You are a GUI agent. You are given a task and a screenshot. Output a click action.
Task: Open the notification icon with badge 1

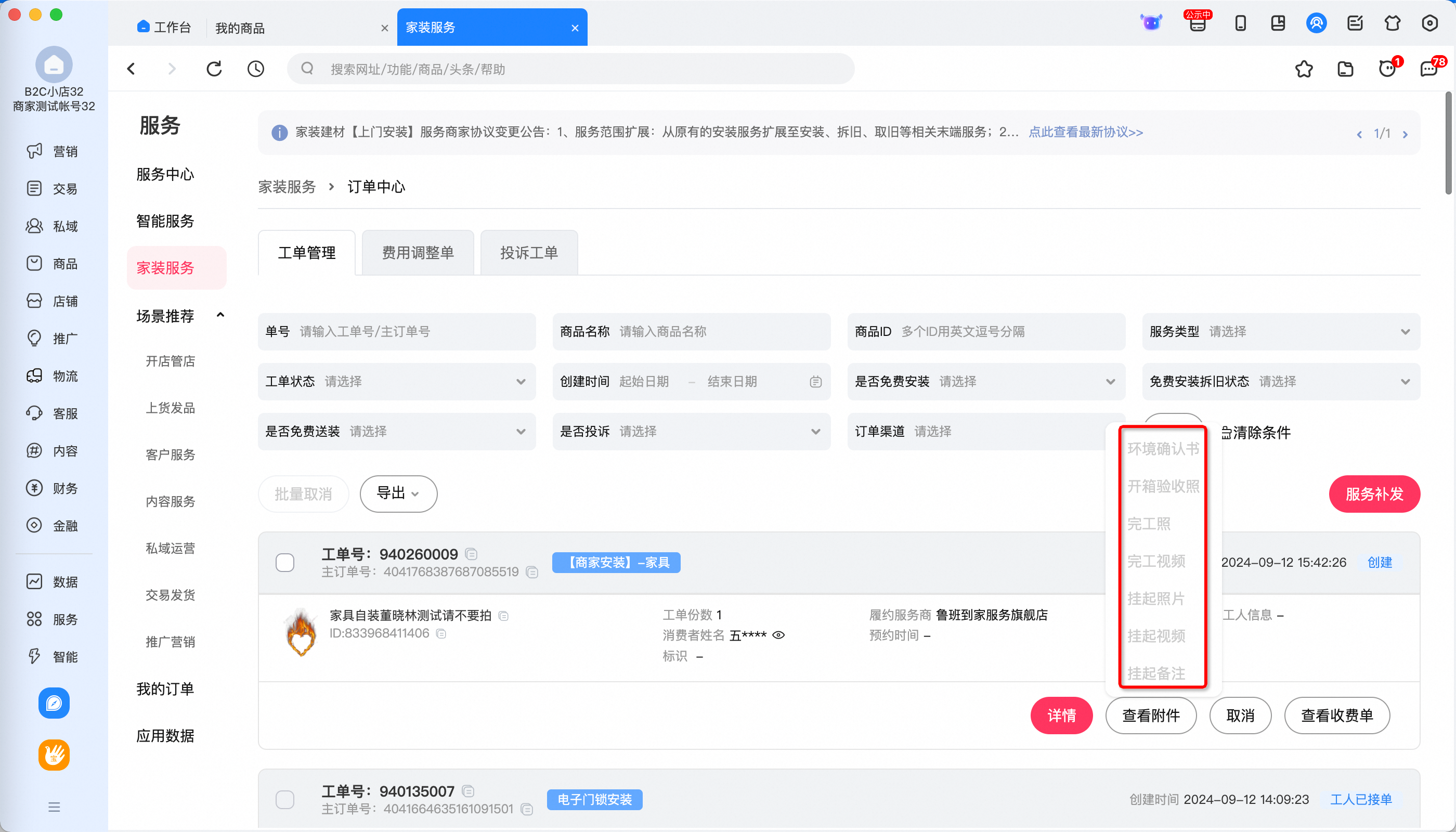tap(1388, 69)
